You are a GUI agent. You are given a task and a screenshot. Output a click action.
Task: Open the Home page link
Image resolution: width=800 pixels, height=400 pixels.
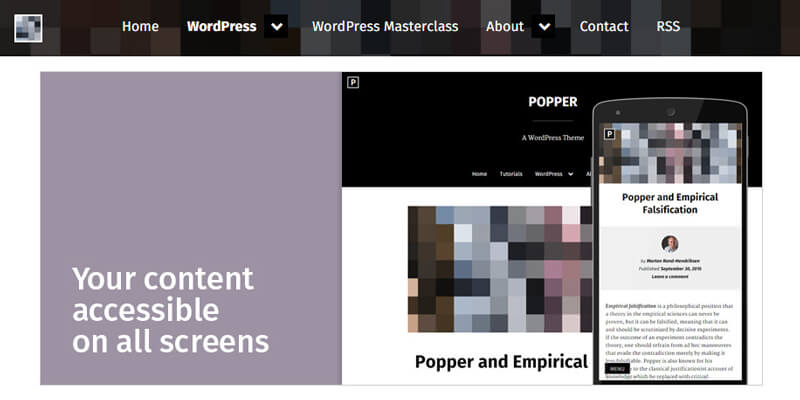(140, 27)
